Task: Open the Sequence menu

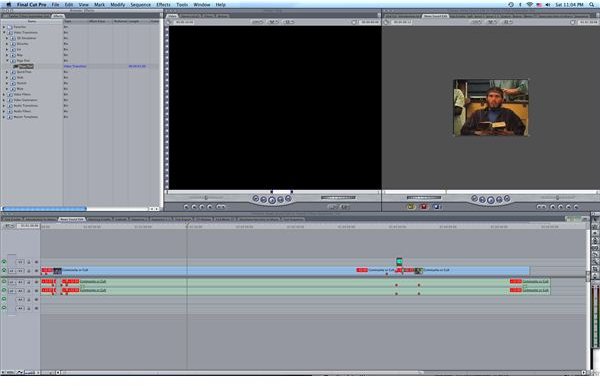Action: click(140, 5)
